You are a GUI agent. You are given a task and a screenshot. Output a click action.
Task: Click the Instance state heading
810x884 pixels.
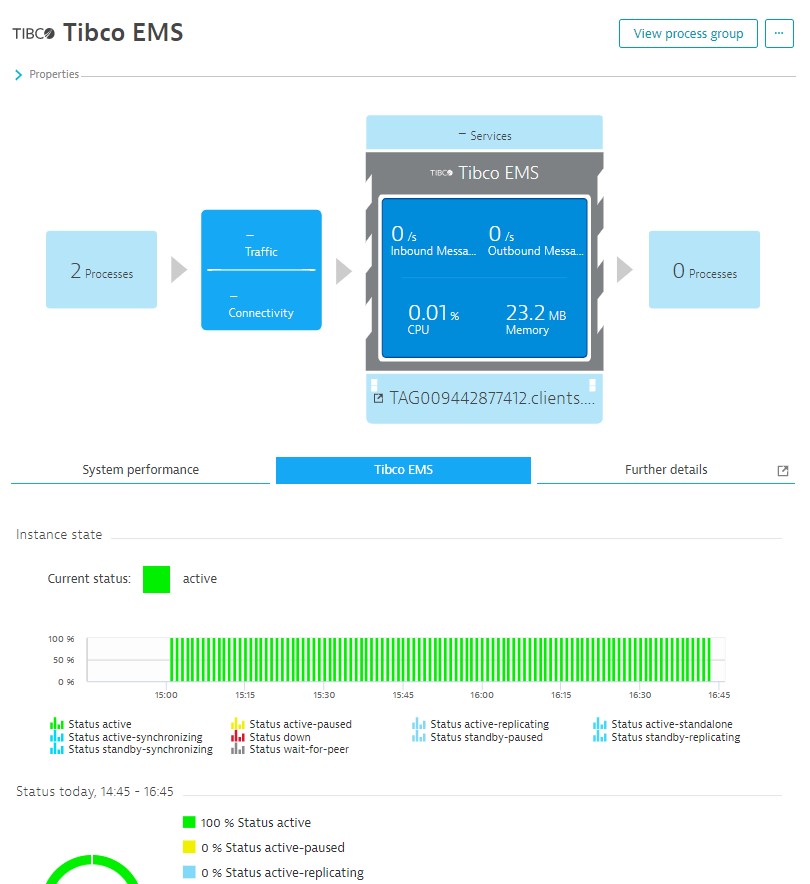[59, 534]
